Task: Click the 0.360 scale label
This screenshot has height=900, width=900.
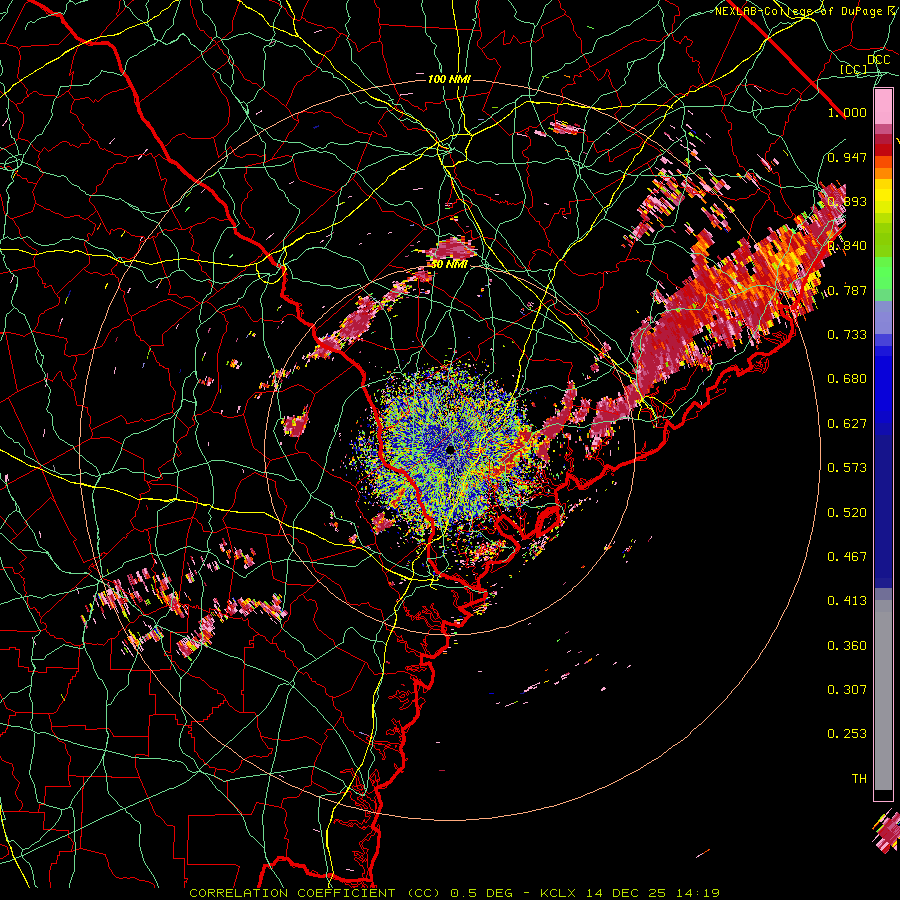Action: click(x=847, y=646)
